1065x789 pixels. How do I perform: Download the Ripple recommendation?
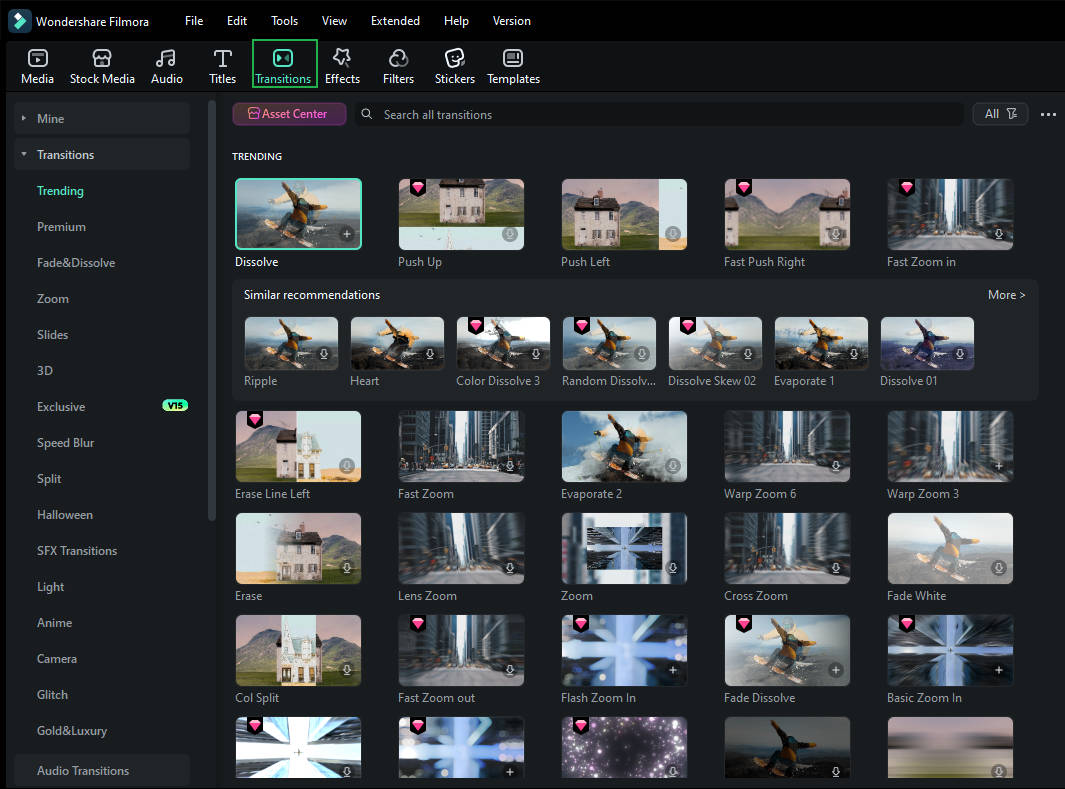point(324,354)
